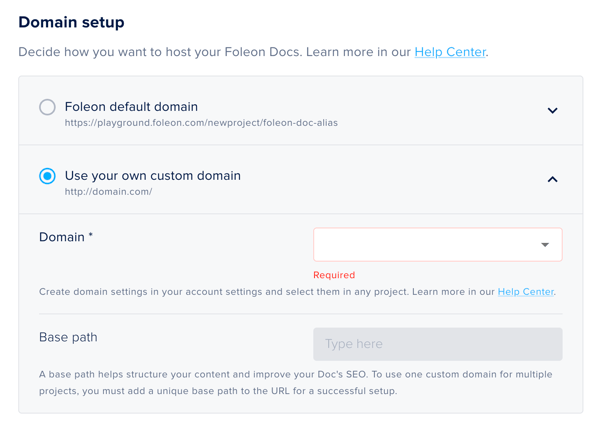Expand the Foleon default domain section chevron
The width and height of the screenshot is (600, 431).
pyautogui.click(x=552, y=111)
